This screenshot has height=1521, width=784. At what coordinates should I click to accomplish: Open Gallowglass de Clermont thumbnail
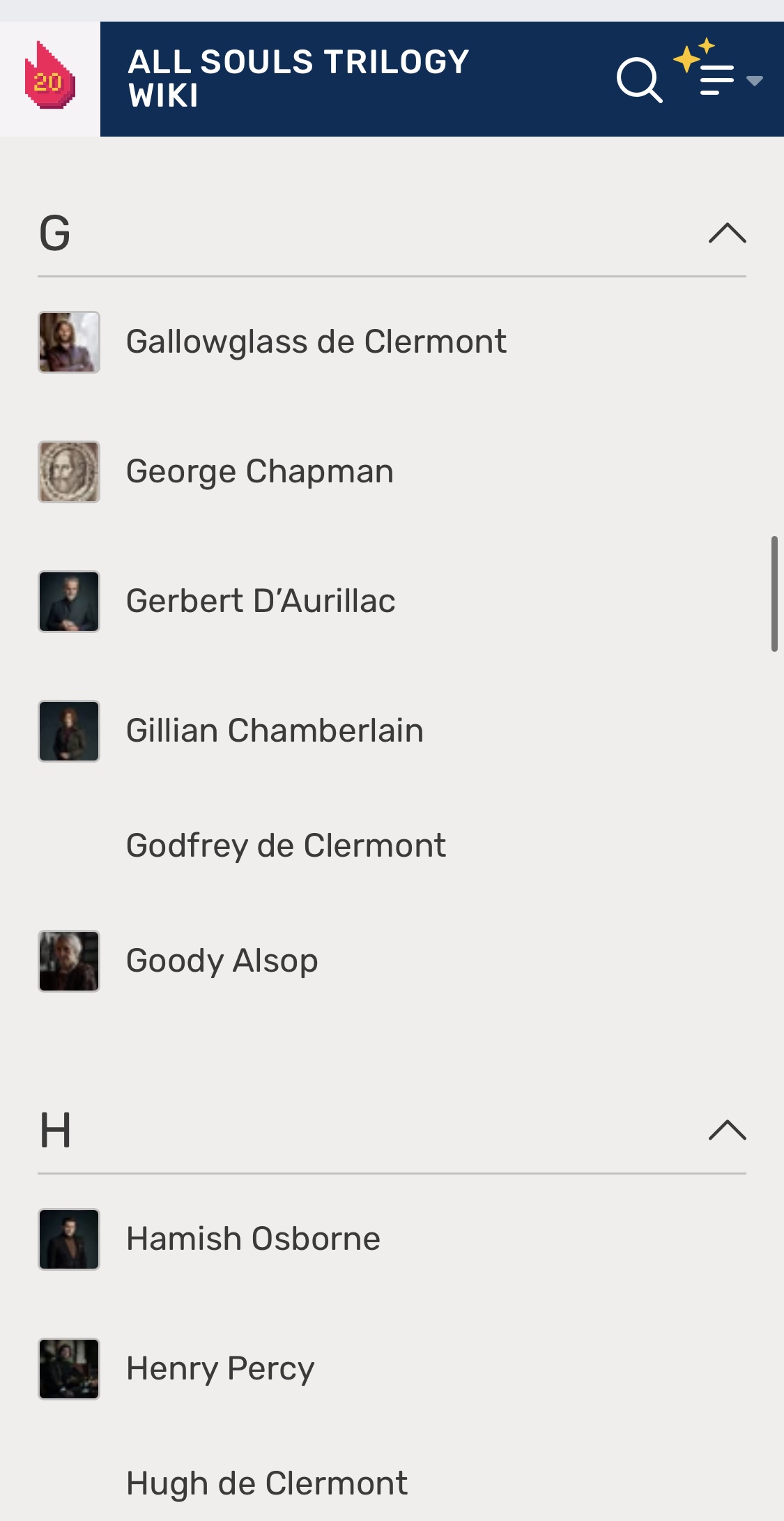click(69, 342)
